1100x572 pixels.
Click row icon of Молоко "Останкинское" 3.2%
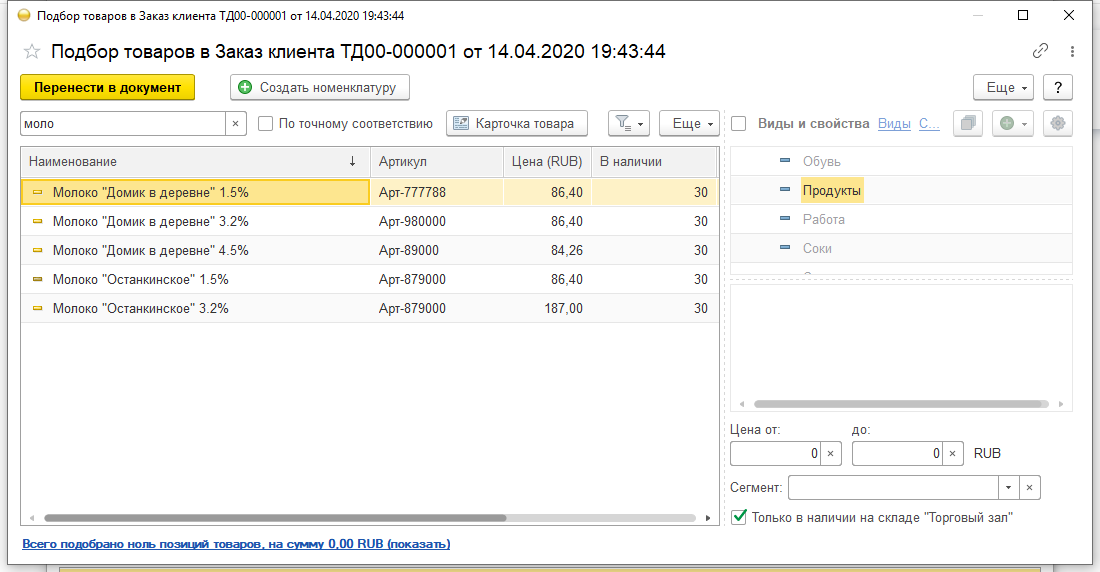38,308
